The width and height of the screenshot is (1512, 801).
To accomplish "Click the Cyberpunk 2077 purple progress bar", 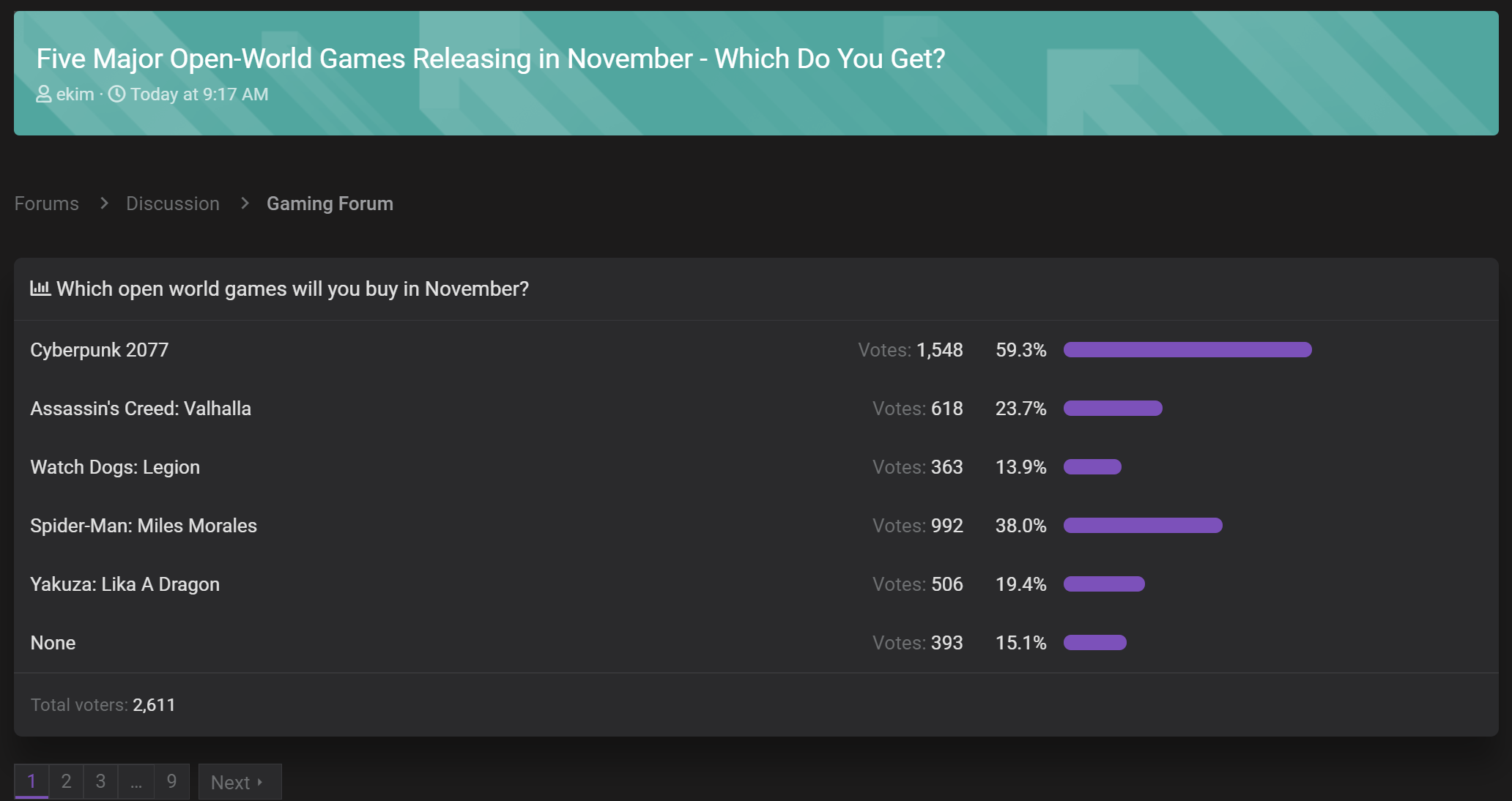I will [1187, 350].
